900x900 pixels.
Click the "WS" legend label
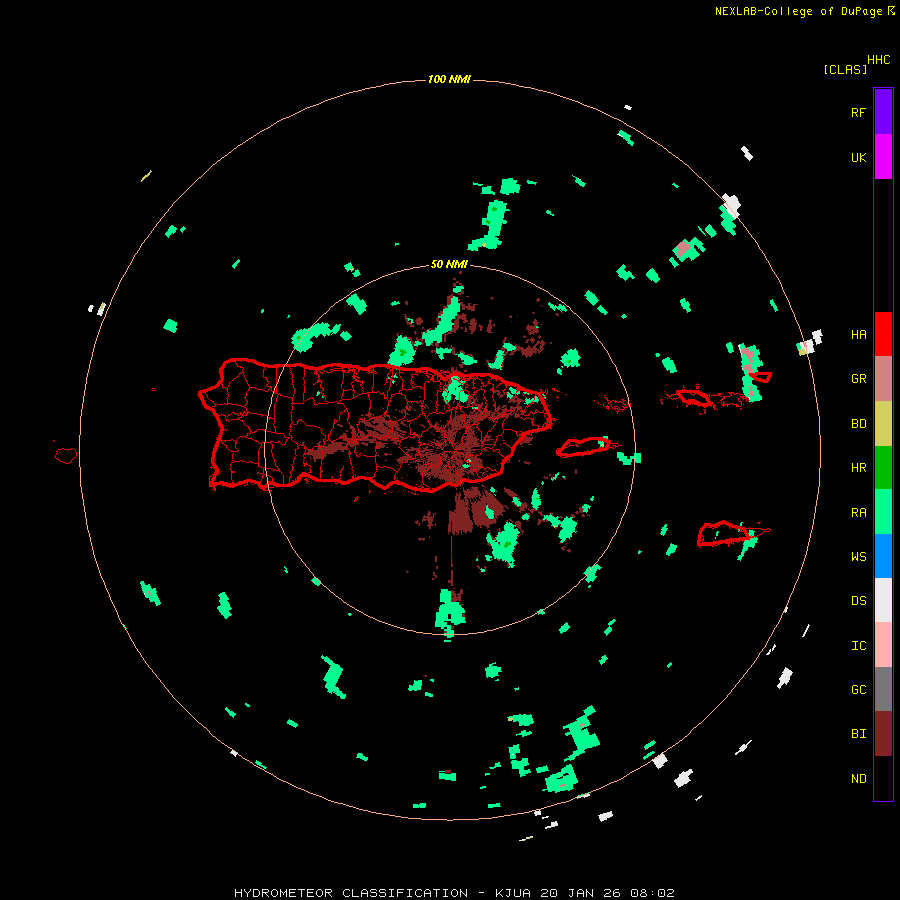(858, 556)
